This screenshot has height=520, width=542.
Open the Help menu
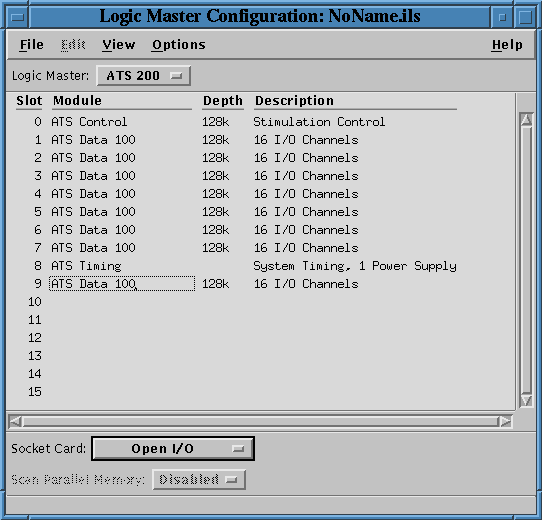coord(507,45)
